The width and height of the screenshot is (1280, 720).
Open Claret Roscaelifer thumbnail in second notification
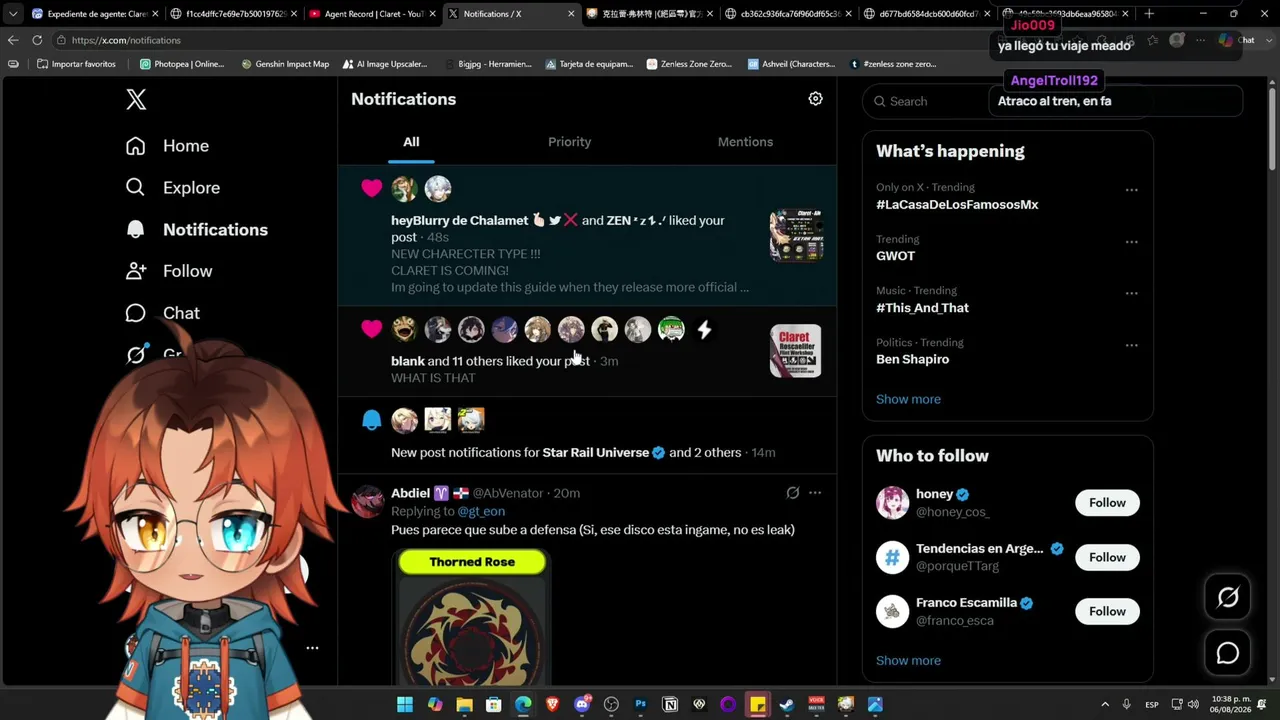pos(796,351)
